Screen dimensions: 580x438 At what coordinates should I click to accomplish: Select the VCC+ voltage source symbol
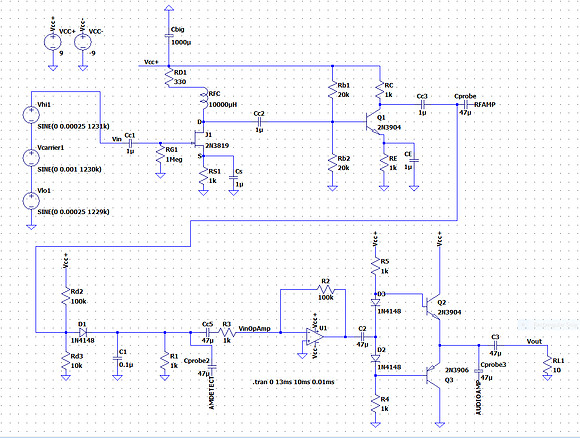[x=53, y=42]
